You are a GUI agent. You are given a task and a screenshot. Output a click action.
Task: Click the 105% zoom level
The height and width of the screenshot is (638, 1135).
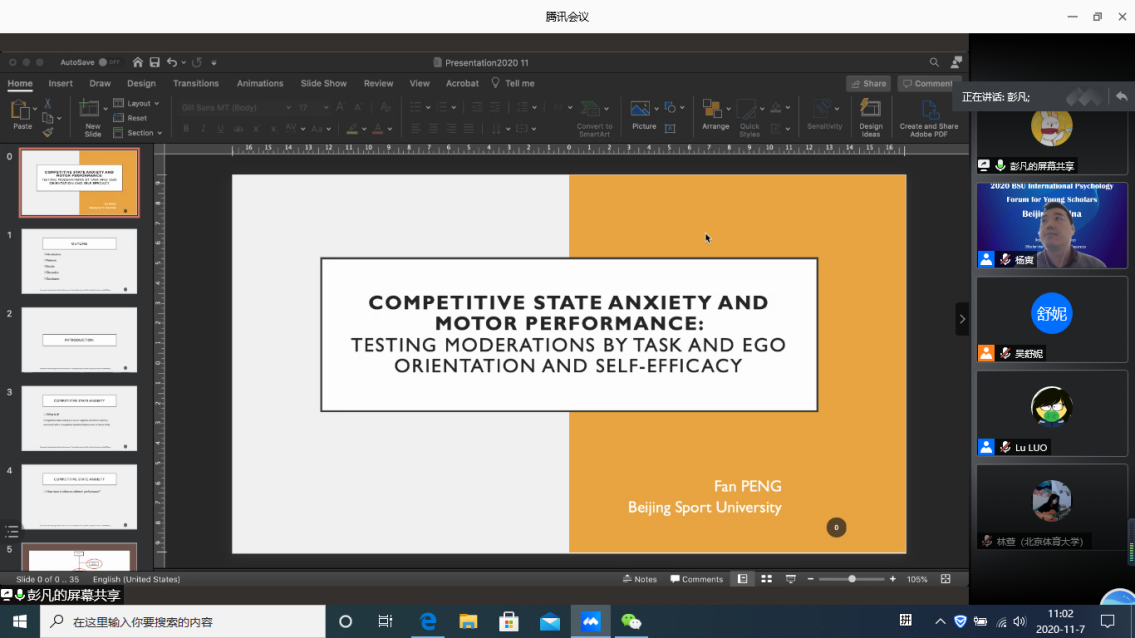[917, 579]
